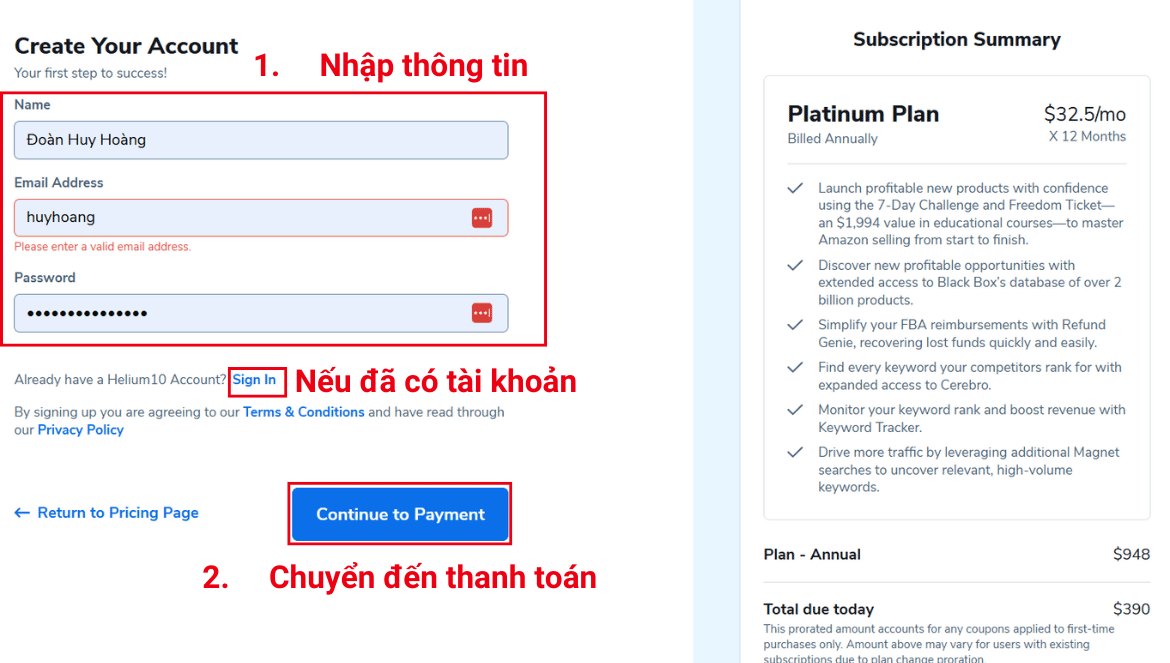Click the invalid email error message
1170x663 pixels.
pos(102,247)
